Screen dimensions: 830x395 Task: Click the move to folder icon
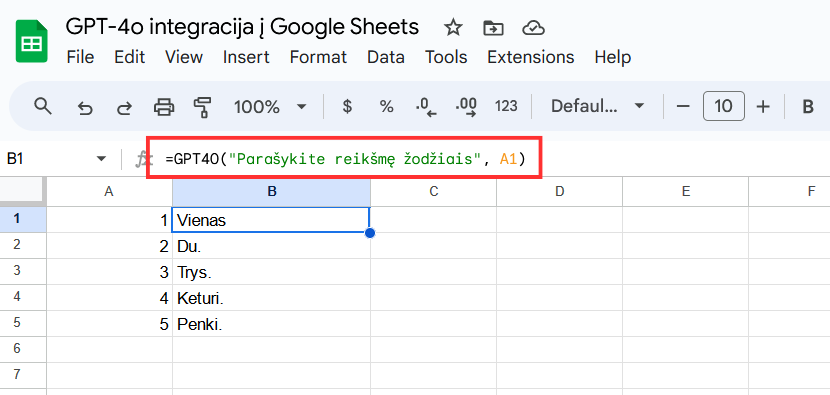493,28
